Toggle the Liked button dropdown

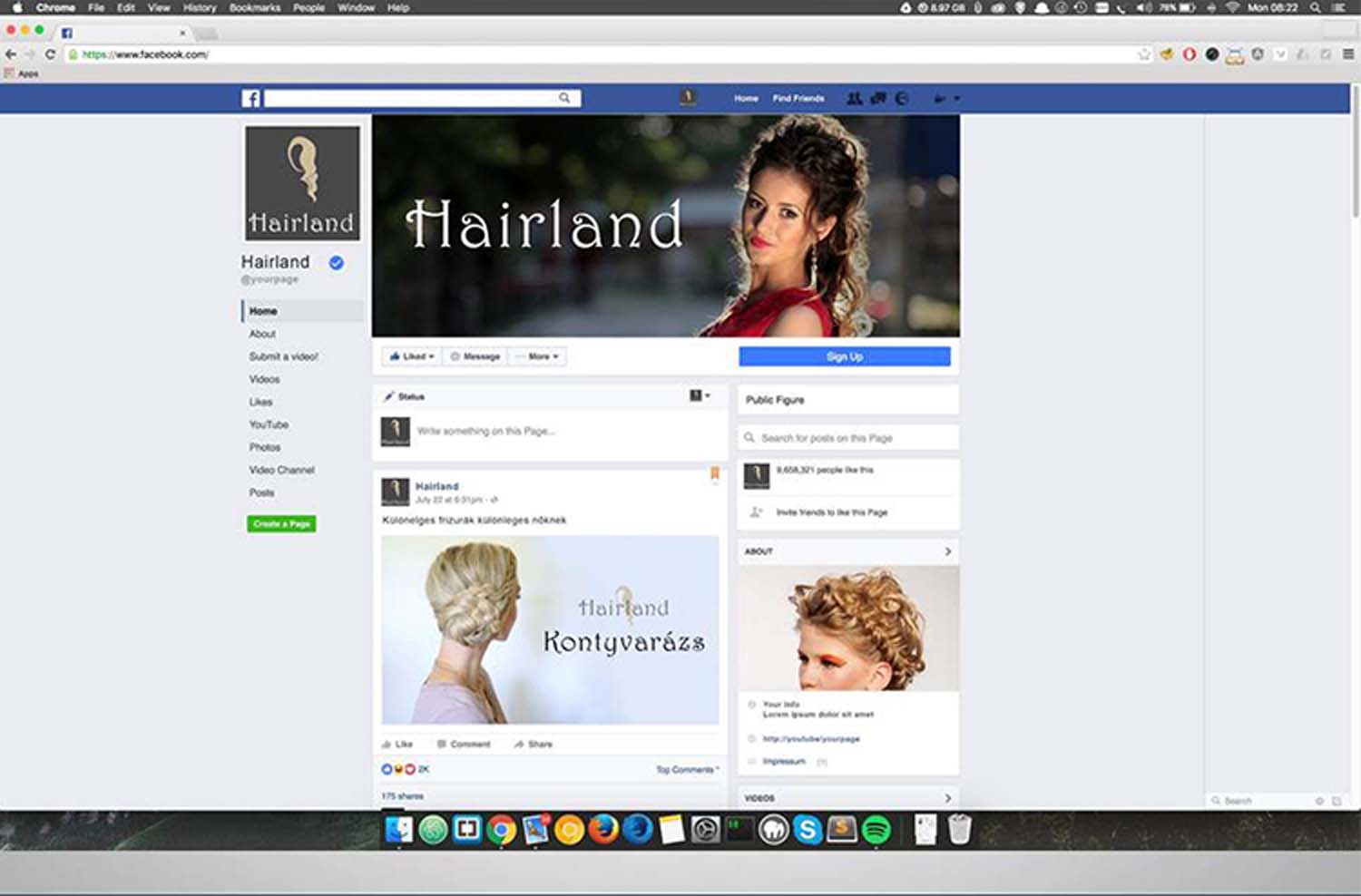tap(412, 356)
